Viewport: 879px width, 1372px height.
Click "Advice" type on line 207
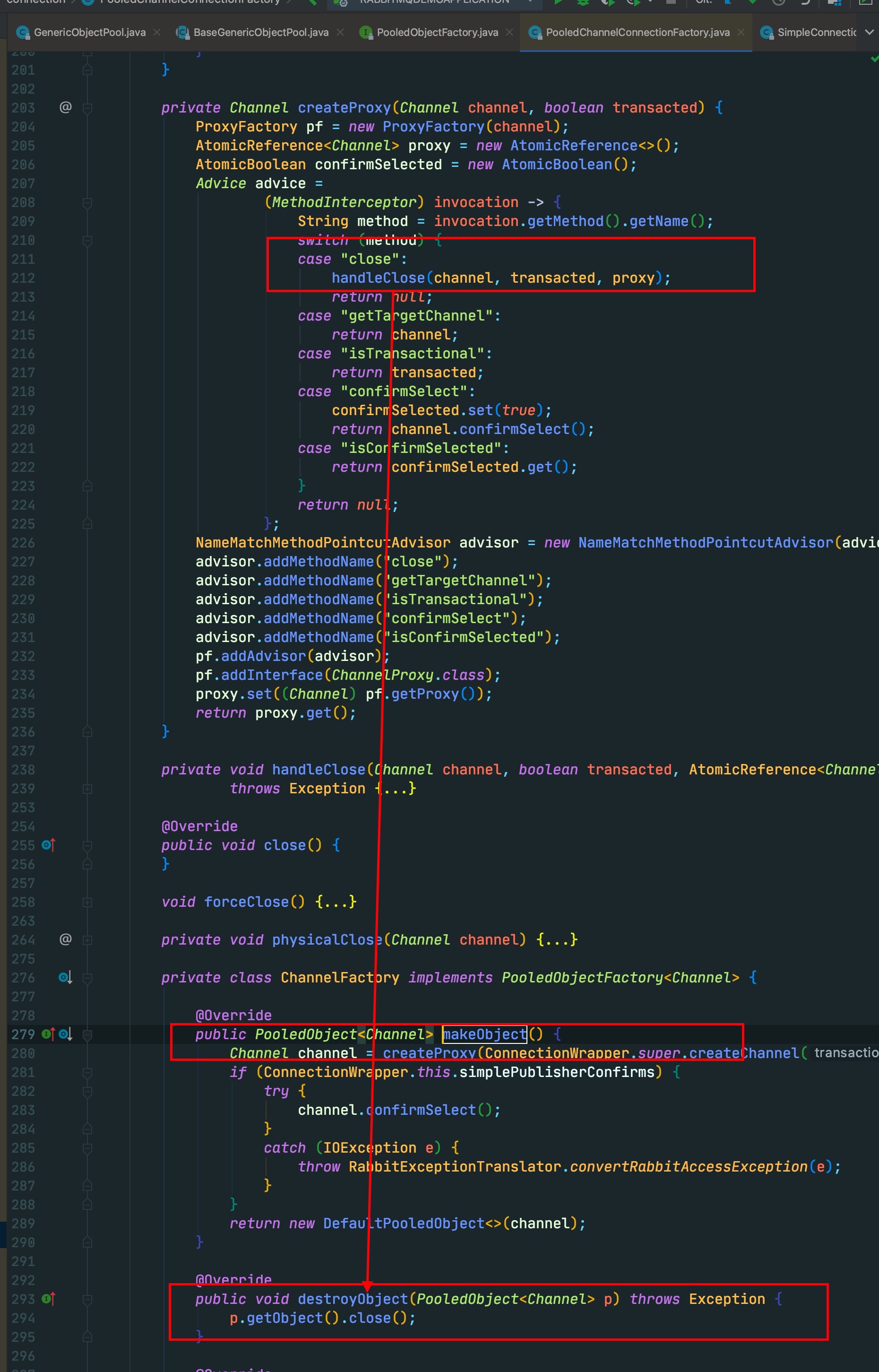[221, 183]
